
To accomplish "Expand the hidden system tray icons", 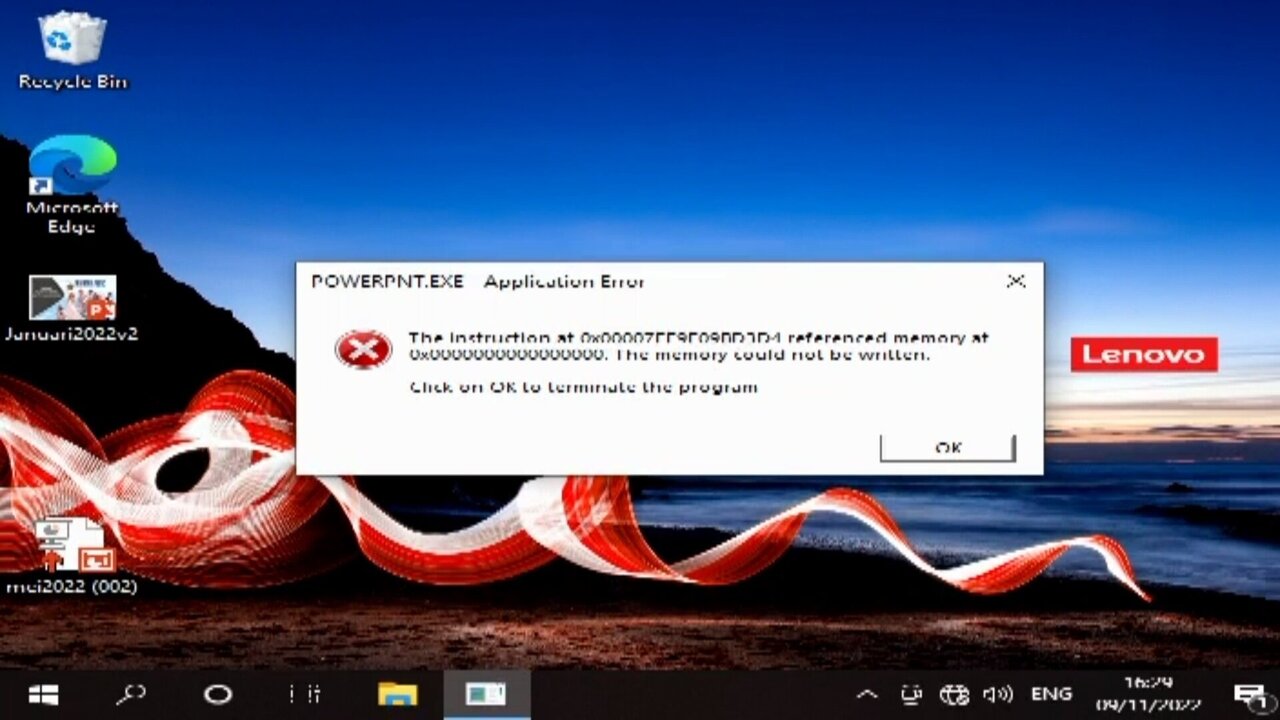I will click(867, 694).
